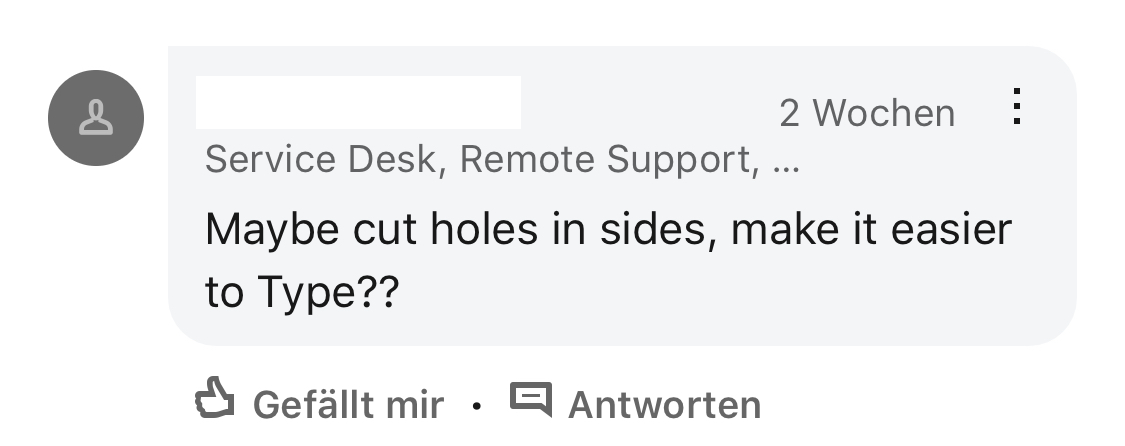Open the commenter's redacted name link
1125x446 pixels.
[x=358, y=103]
